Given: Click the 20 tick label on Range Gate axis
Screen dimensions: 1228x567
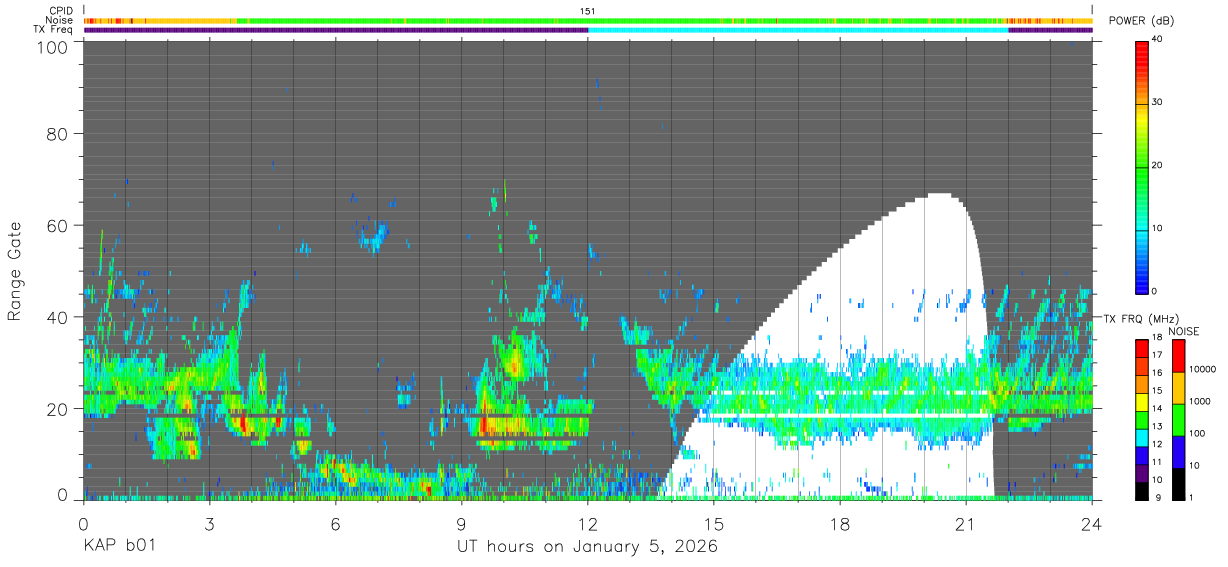Looking at the screenshot, I should (58, 408).
